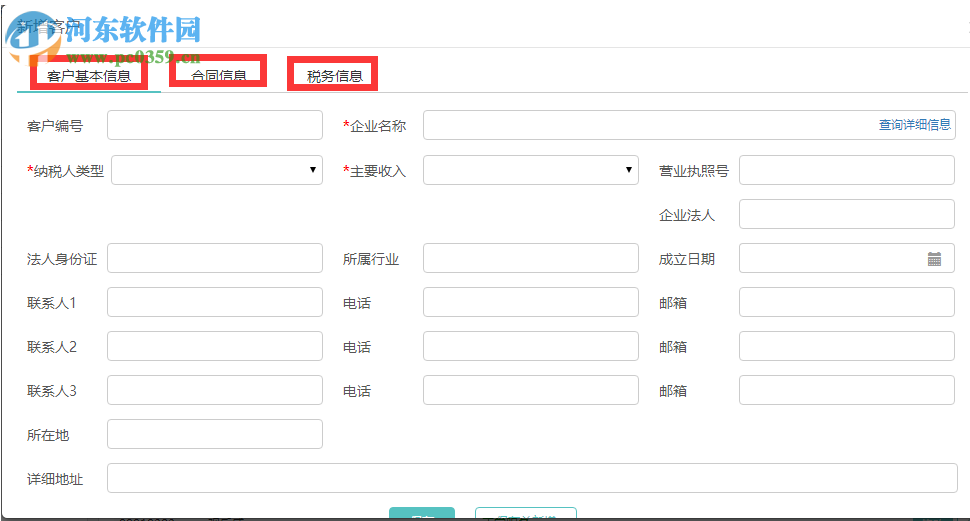Select the 邮箱 field in 联系人3 row

(847, 390)
